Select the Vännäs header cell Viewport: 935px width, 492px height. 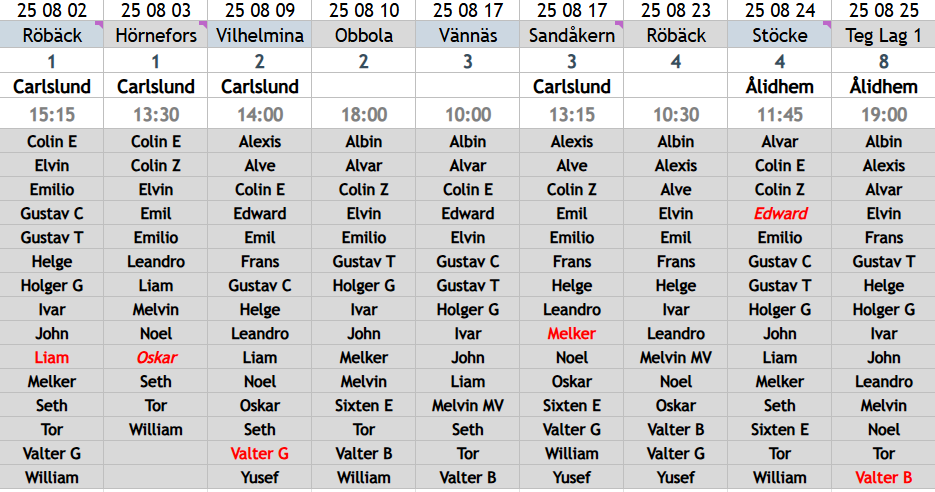468,35
